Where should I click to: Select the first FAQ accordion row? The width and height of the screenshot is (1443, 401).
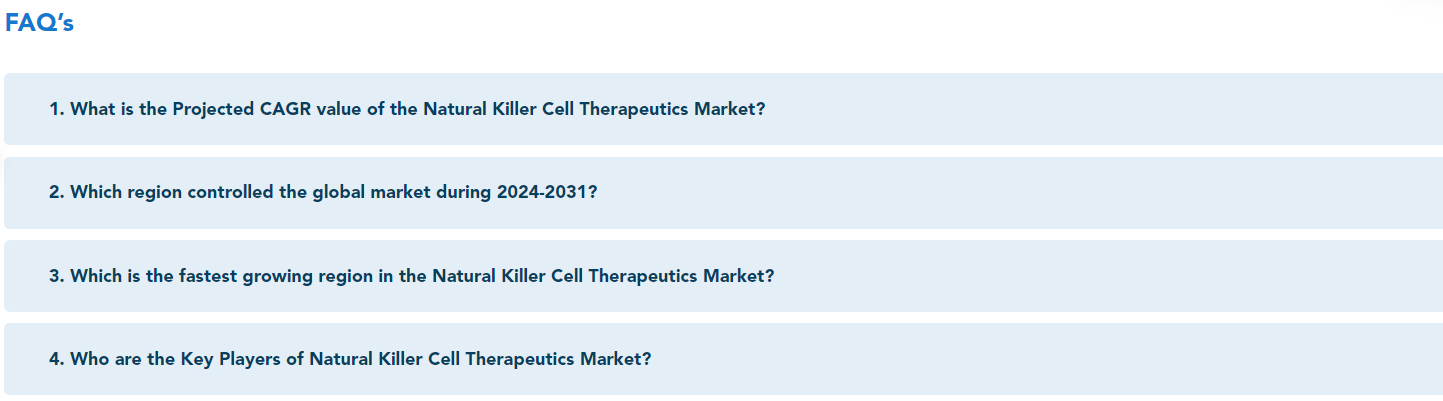[x=723, y=109]
